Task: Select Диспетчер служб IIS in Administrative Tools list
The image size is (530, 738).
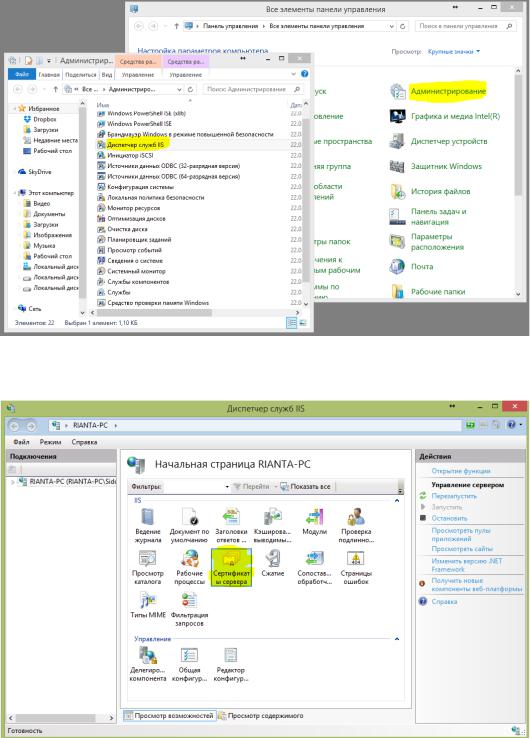Action: click(x=136, y=145)
